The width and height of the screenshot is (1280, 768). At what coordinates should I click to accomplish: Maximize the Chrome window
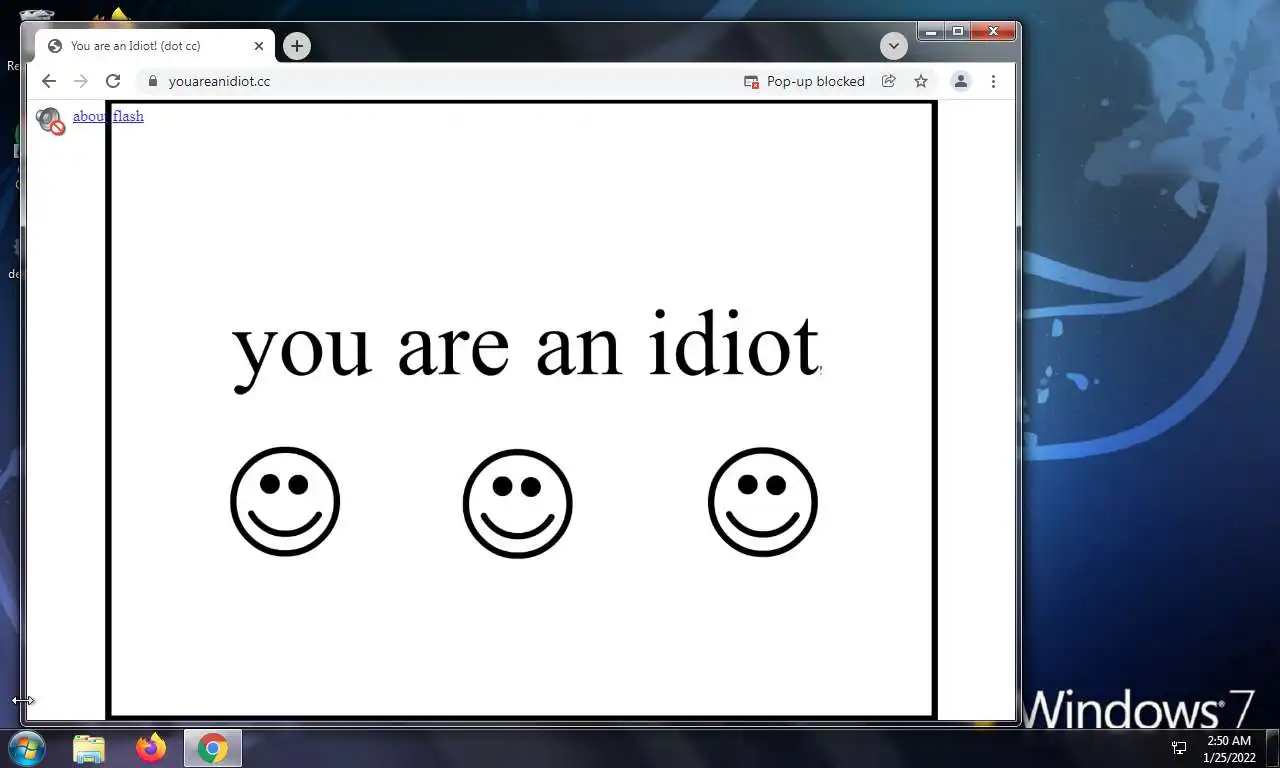tap(958, 31)
